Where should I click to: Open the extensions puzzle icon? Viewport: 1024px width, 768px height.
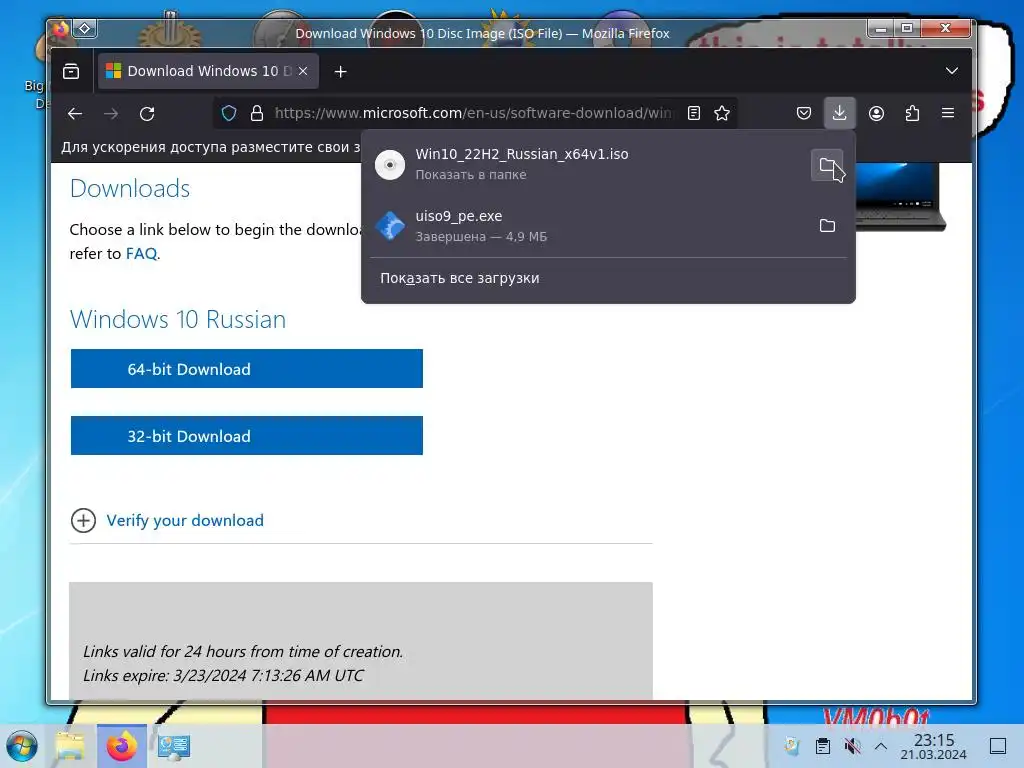(912, 114)
